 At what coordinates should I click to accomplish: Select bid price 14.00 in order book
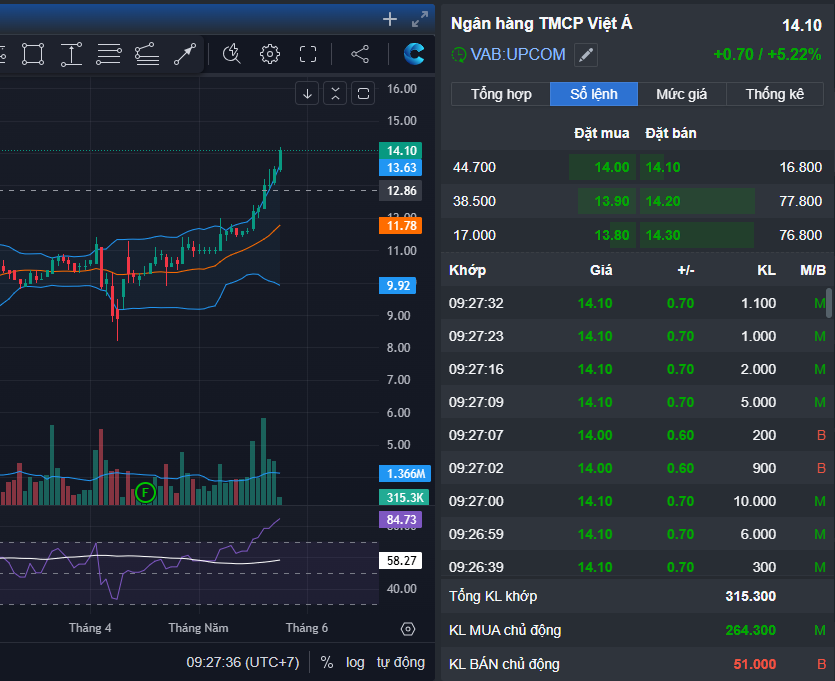(611, 167)
